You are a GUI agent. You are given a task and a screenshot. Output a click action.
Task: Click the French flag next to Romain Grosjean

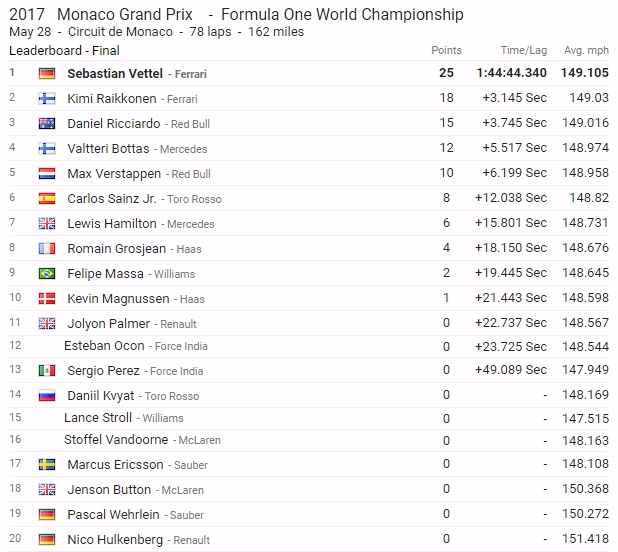coord(46,248)
